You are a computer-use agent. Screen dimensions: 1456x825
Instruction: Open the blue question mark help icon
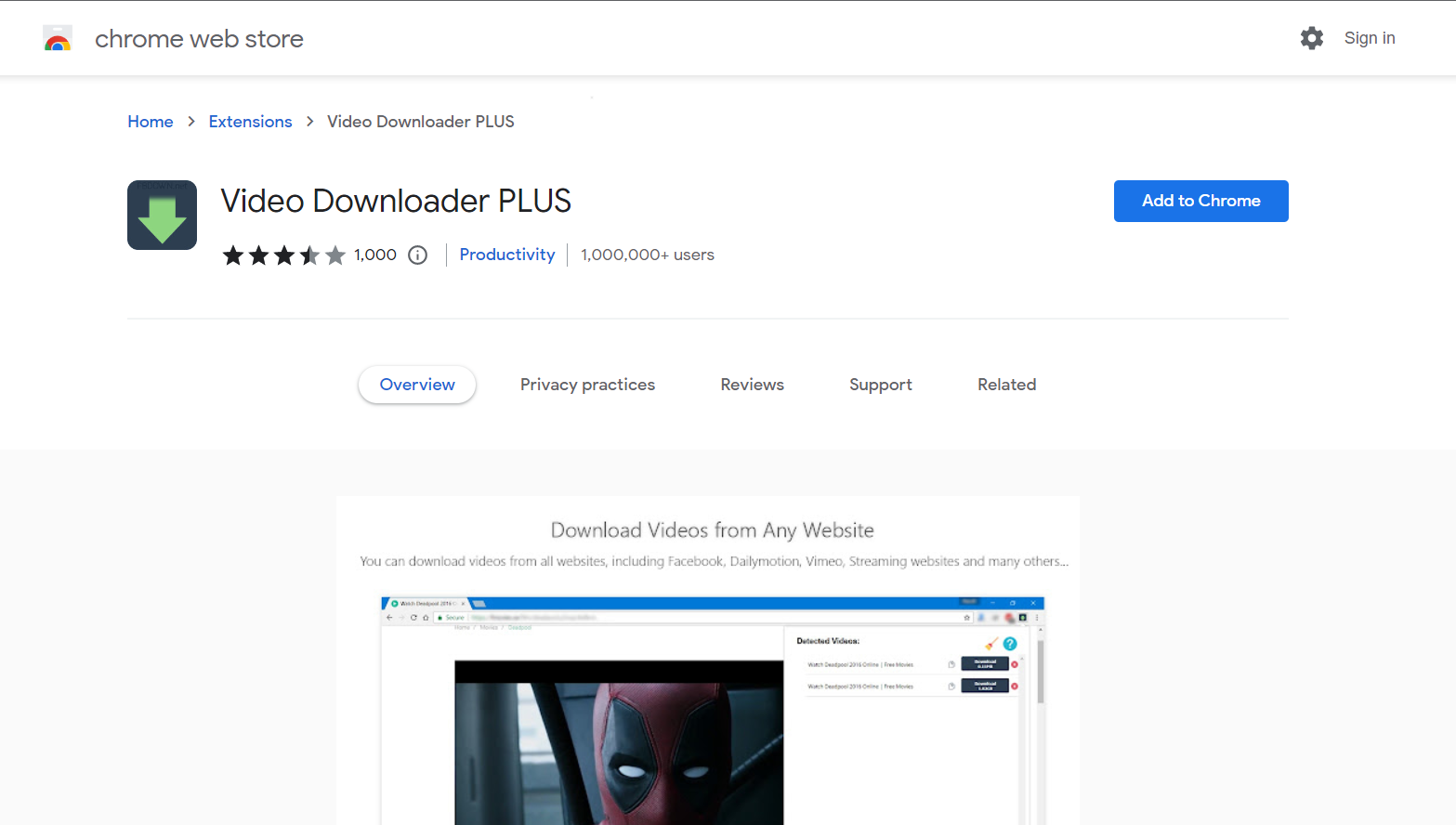pos(1010,644)
